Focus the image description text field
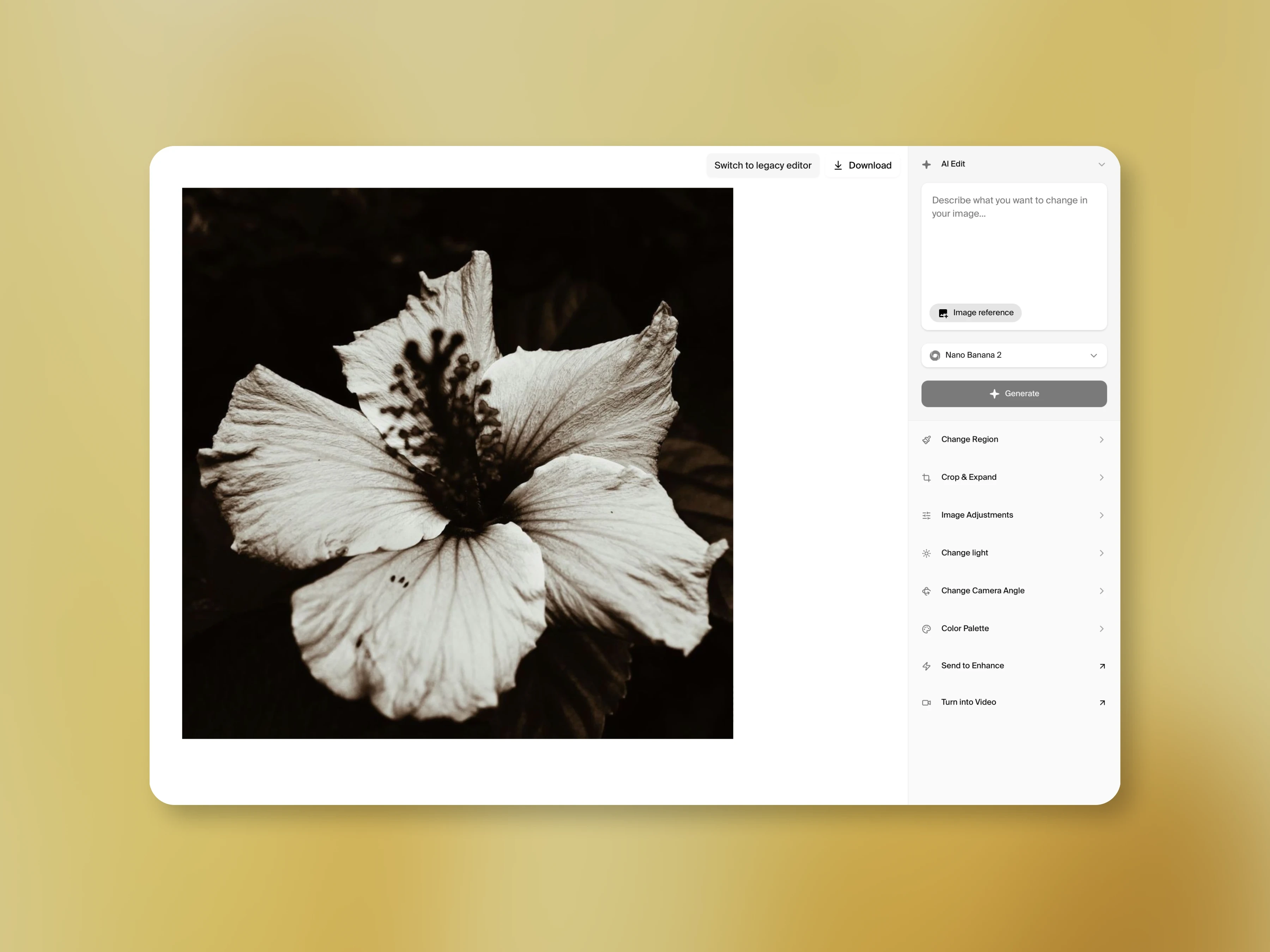1270x952 pixels. [x=1014, y=247]
